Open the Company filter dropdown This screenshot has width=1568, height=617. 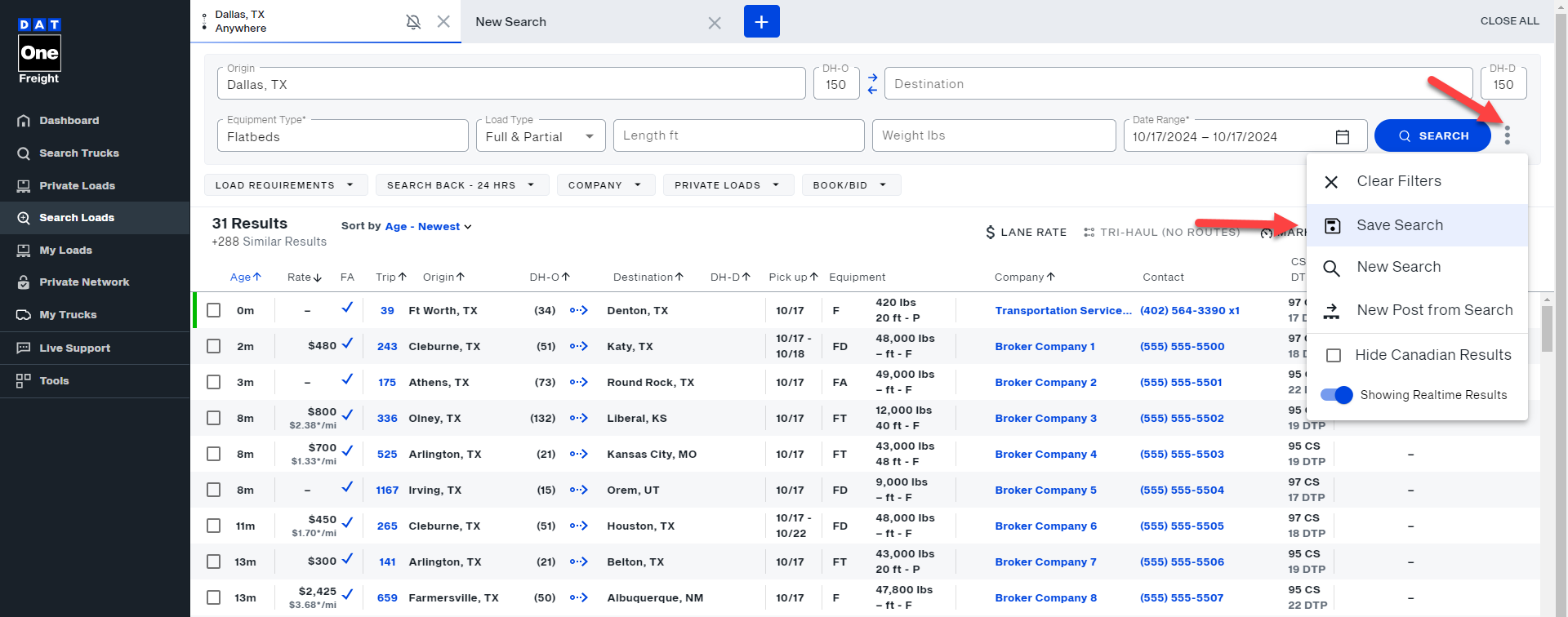606,185
